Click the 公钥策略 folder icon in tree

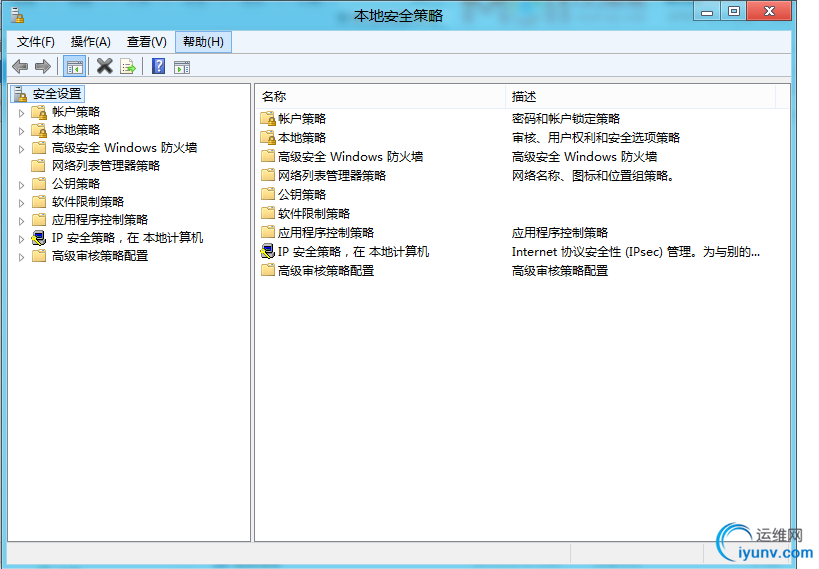[39, 184]
